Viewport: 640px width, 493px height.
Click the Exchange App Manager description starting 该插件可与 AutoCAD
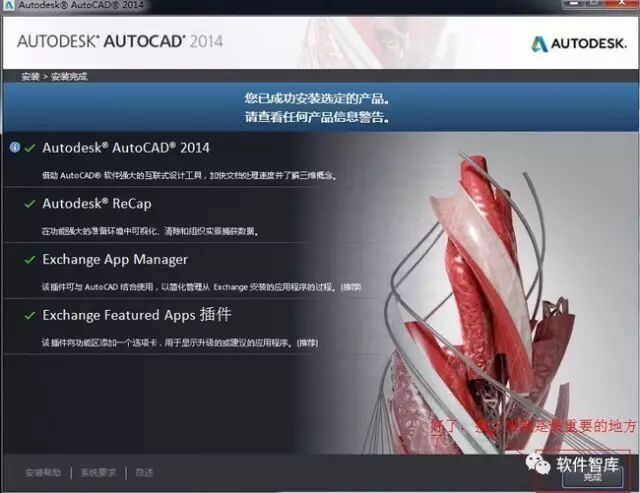click(x=201, y=287)
